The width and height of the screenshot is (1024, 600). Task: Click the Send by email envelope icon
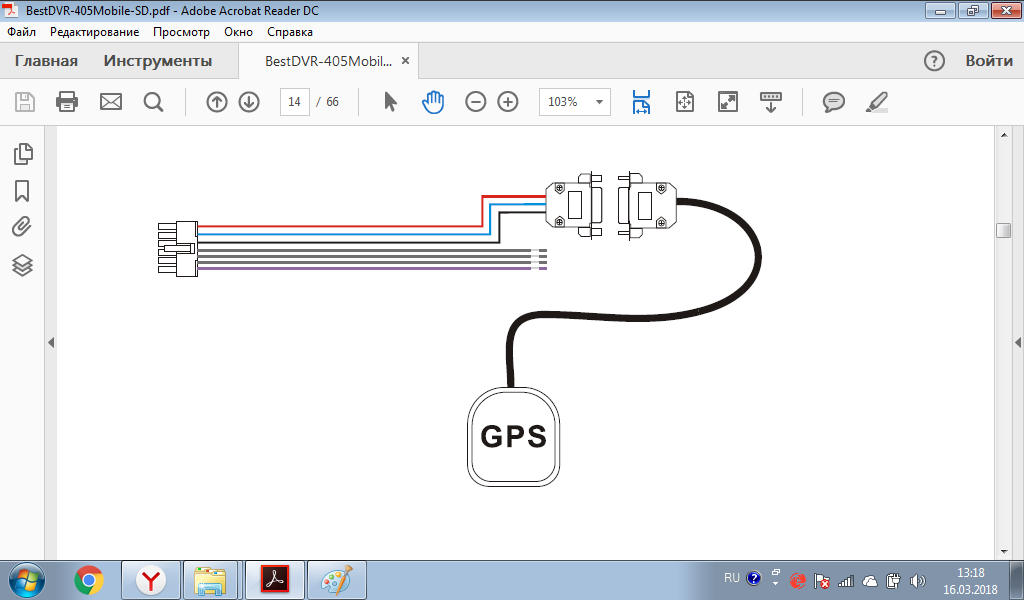tap(110, 102)
